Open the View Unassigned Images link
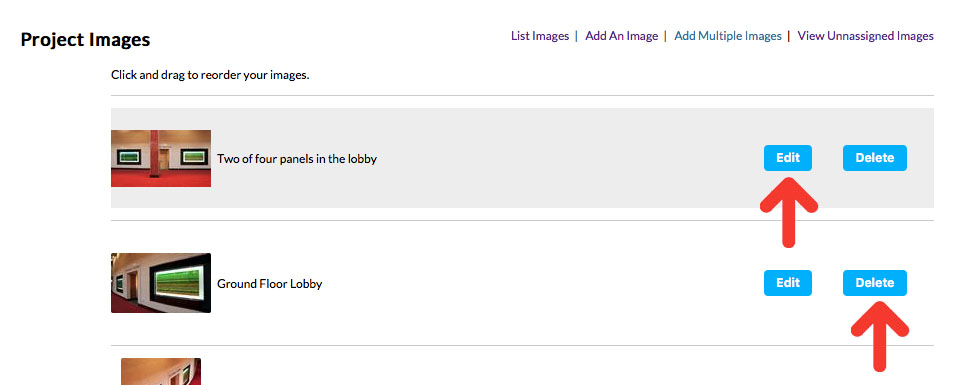 click(866, 36)
